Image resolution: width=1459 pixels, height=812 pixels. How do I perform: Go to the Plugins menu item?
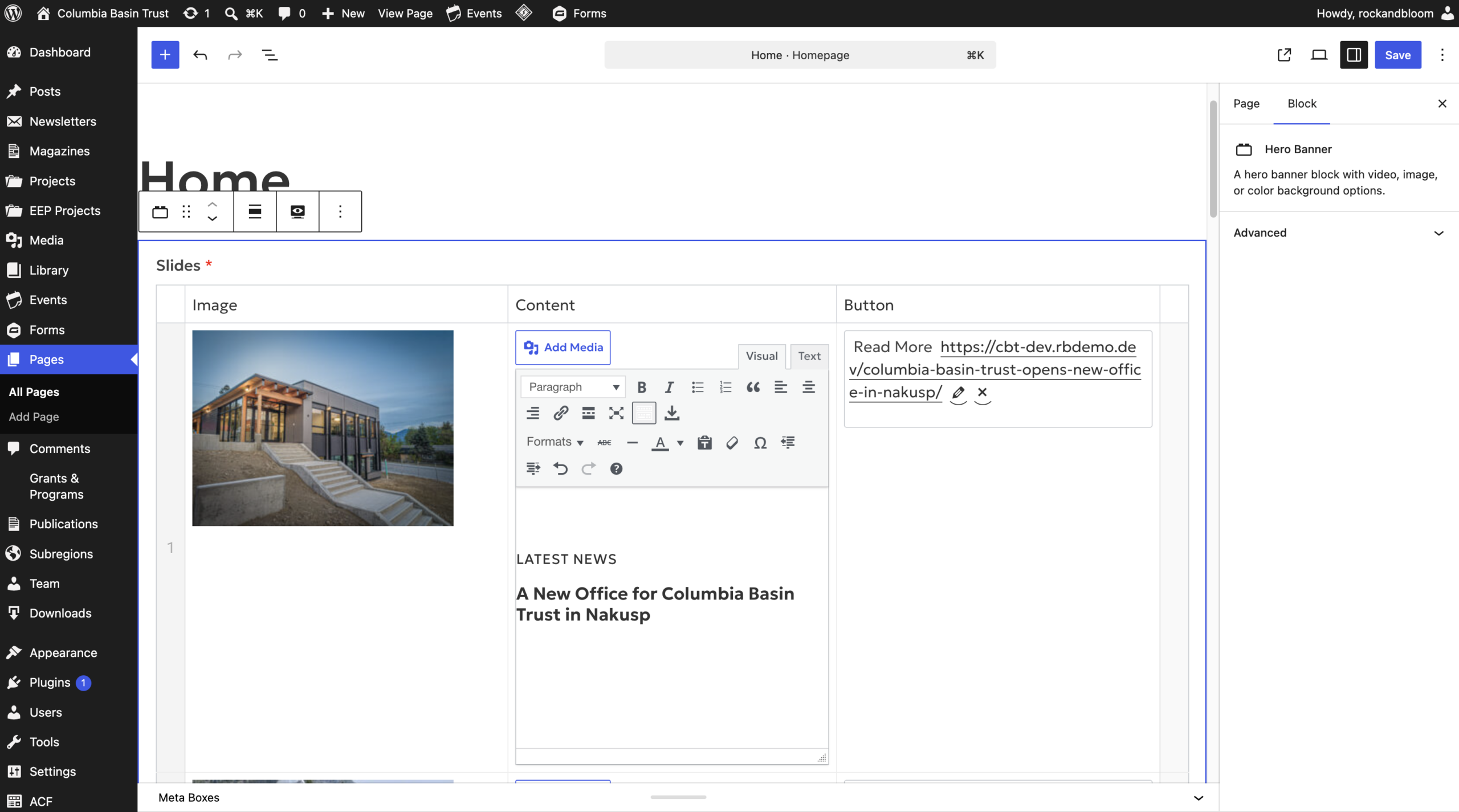(x=69, y=683)
